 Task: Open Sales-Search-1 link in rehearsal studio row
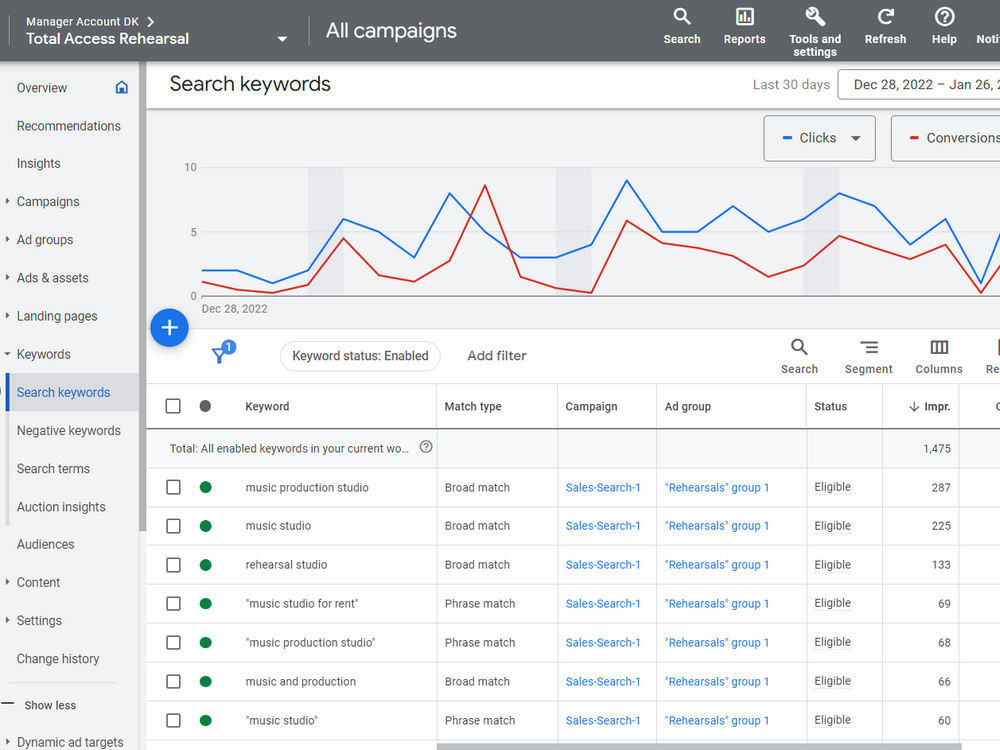tap(603, 565)
